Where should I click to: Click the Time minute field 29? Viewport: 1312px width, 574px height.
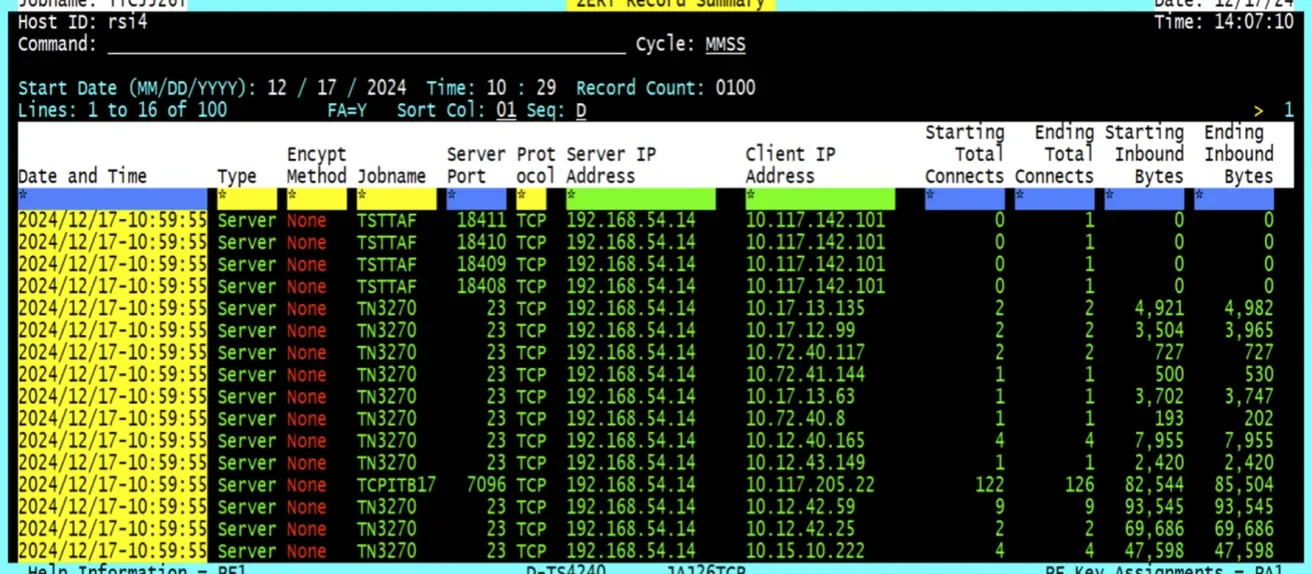click(x=546, y=88)
